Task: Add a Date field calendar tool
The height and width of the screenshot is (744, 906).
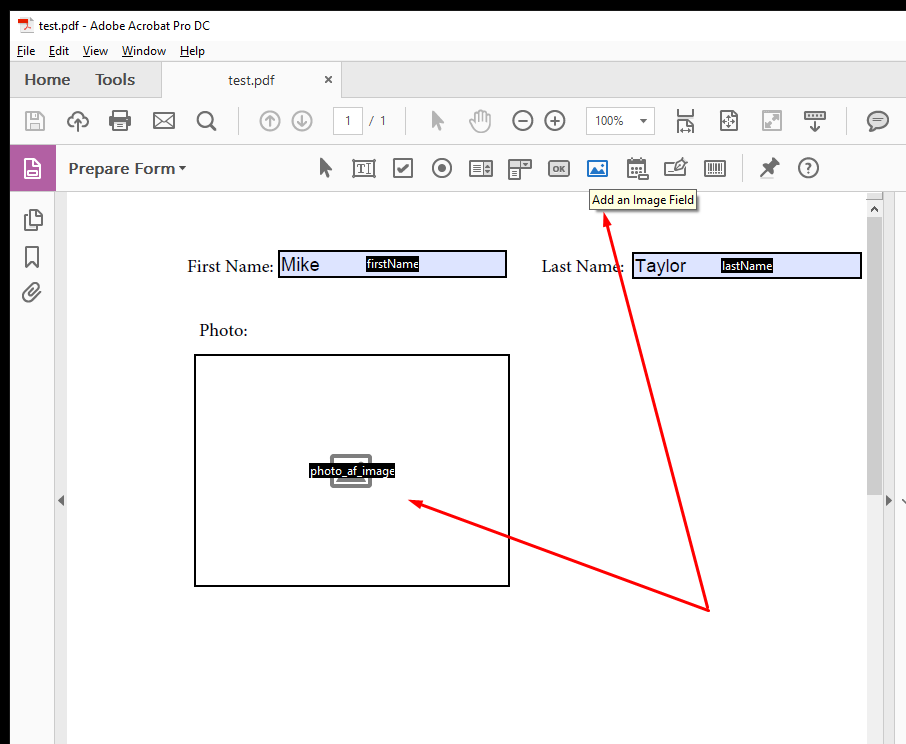Action: (637, 169)
